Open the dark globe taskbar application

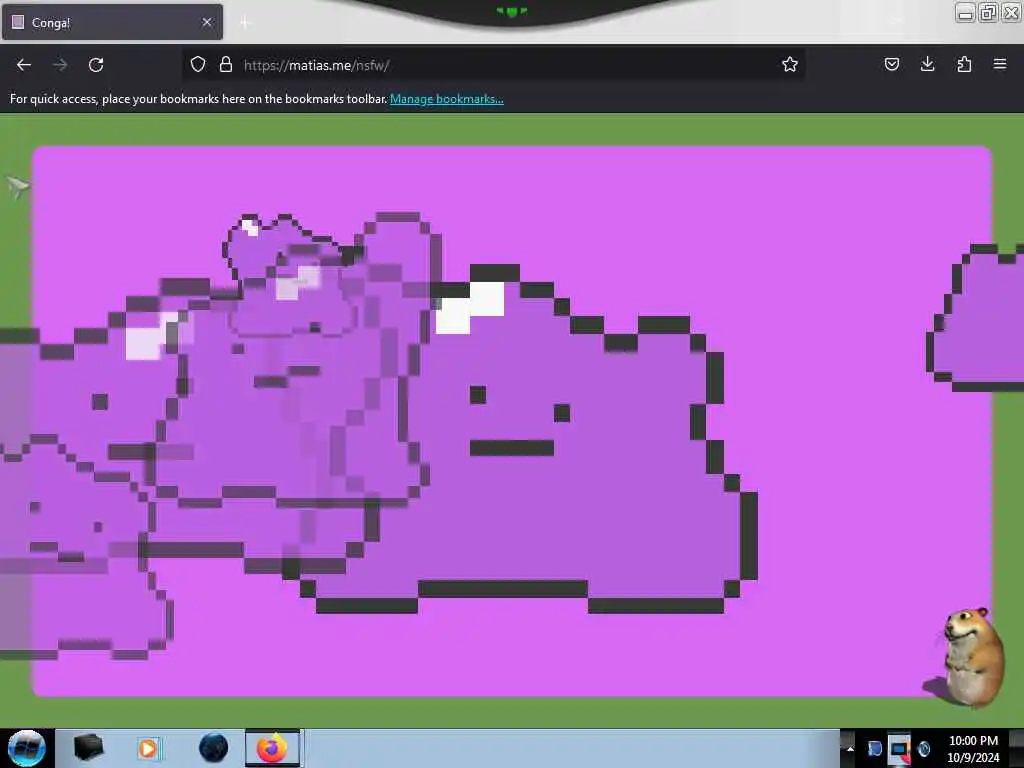(x=213, y=748)
